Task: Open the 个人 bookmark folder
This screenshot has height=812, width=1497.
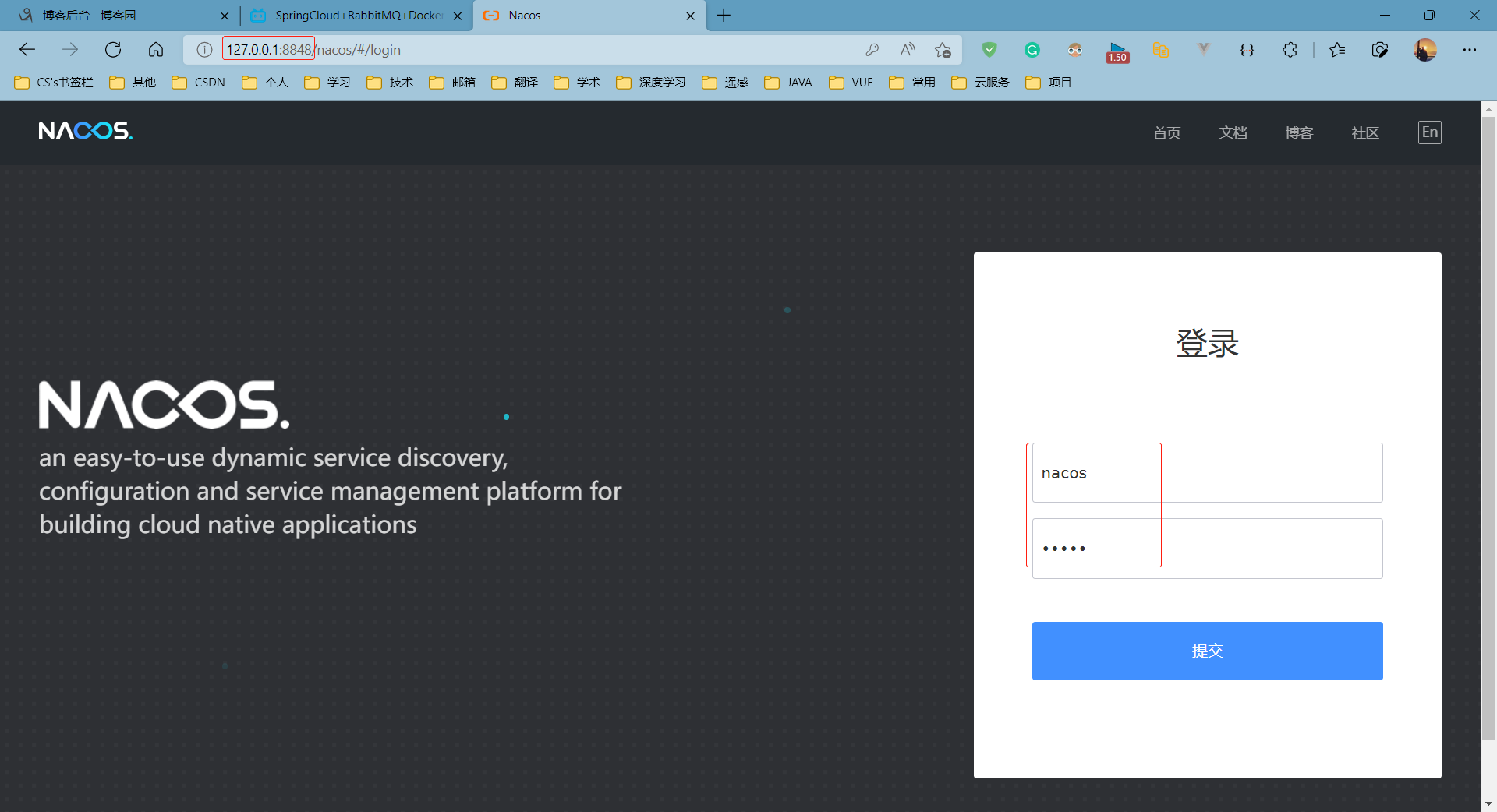Action: (266, 83)
